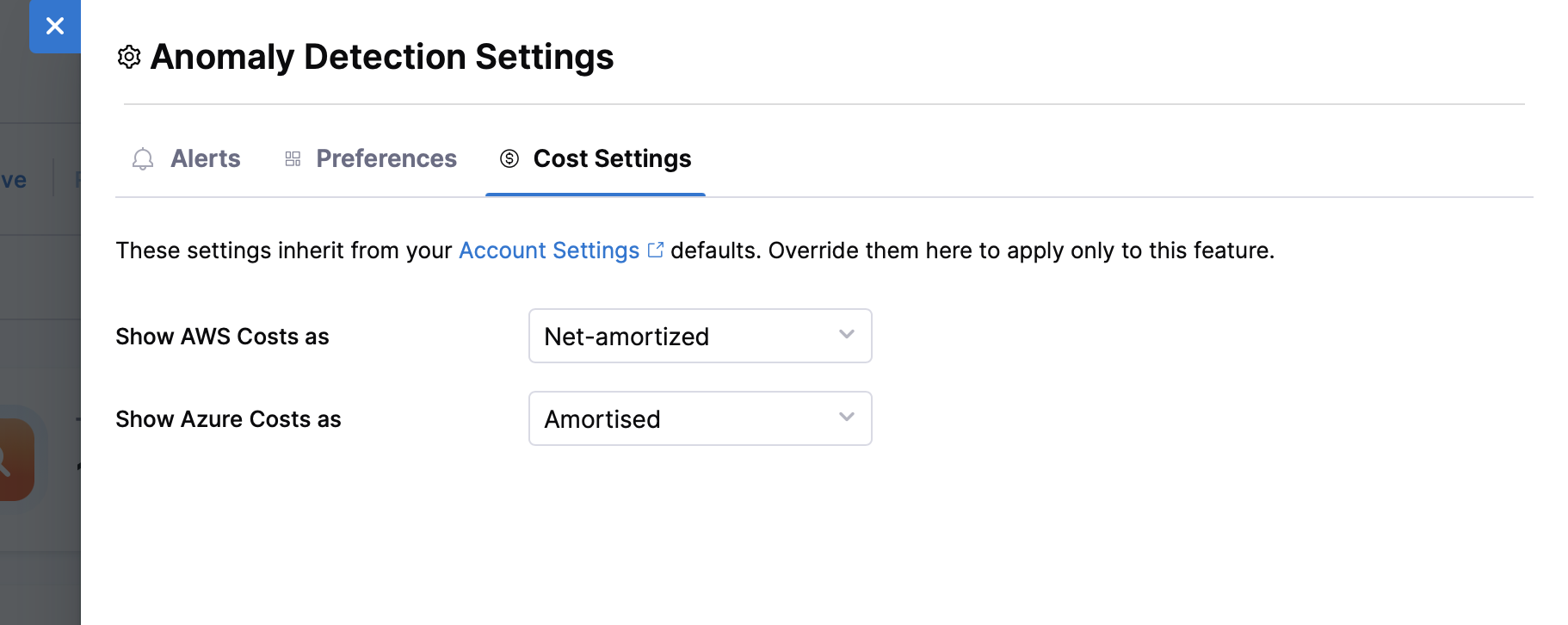Click the chevron arrow in the Net-amortized box
The image size is (1568, 625).
pos(847,335)
